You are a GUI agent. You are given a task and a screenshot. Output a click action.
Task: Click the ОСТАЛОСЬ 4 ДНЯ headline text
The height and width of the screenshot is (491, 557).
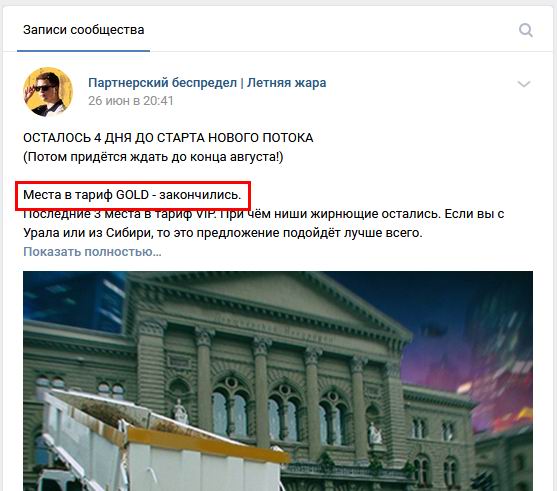coord(168,137)
